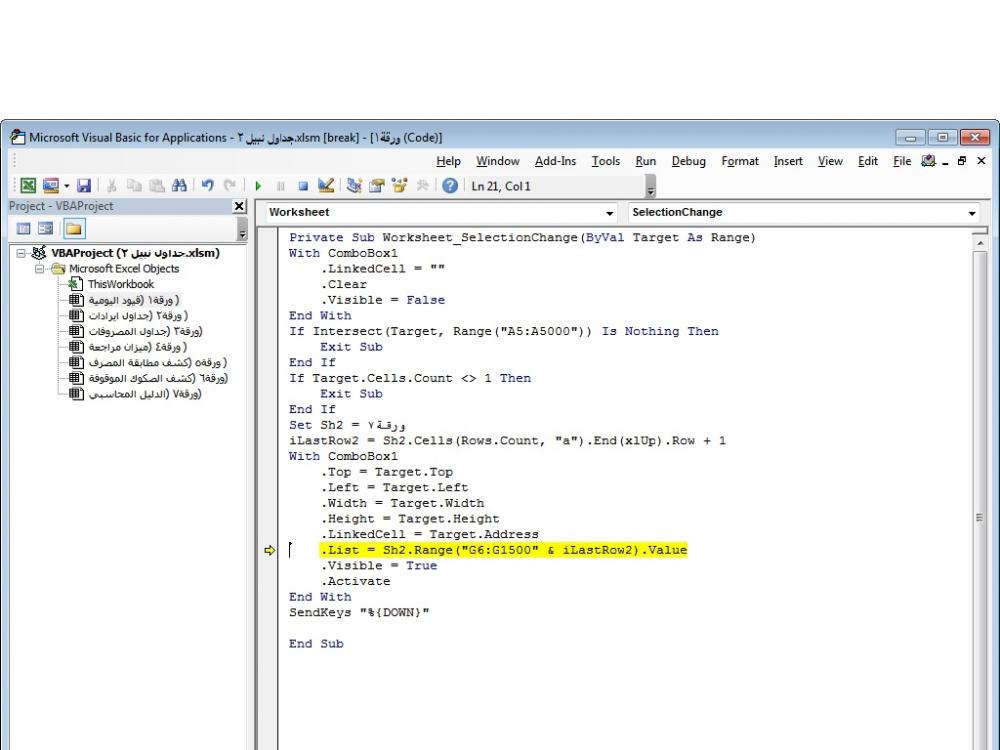This screenshot has width=1000, height=750.
Task: Click the code window control icon beside File
Action: pos(929,161)
